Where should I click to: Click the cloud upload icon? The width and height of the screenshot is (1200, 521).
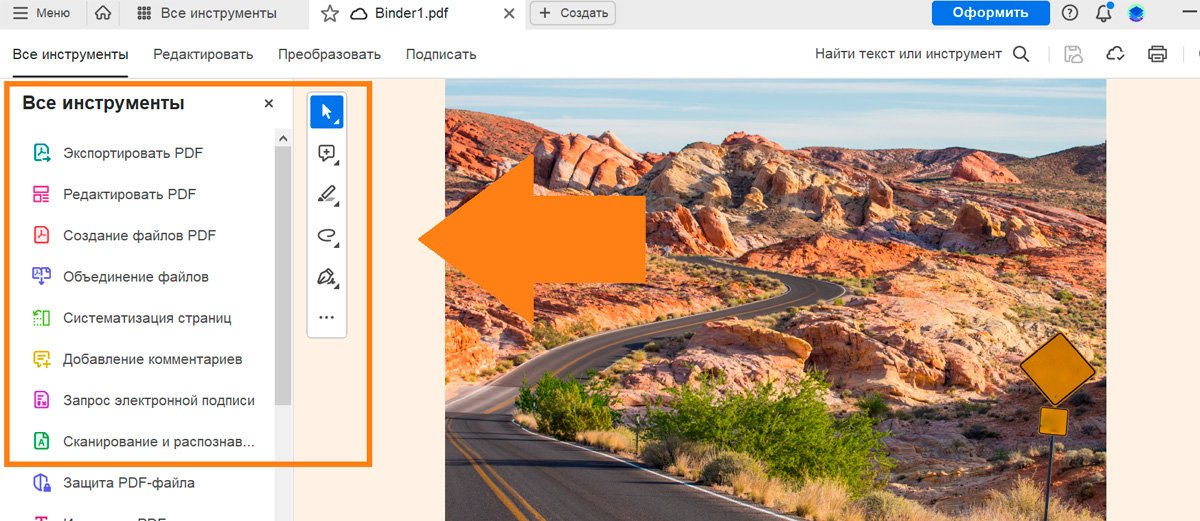(1116, 54)
